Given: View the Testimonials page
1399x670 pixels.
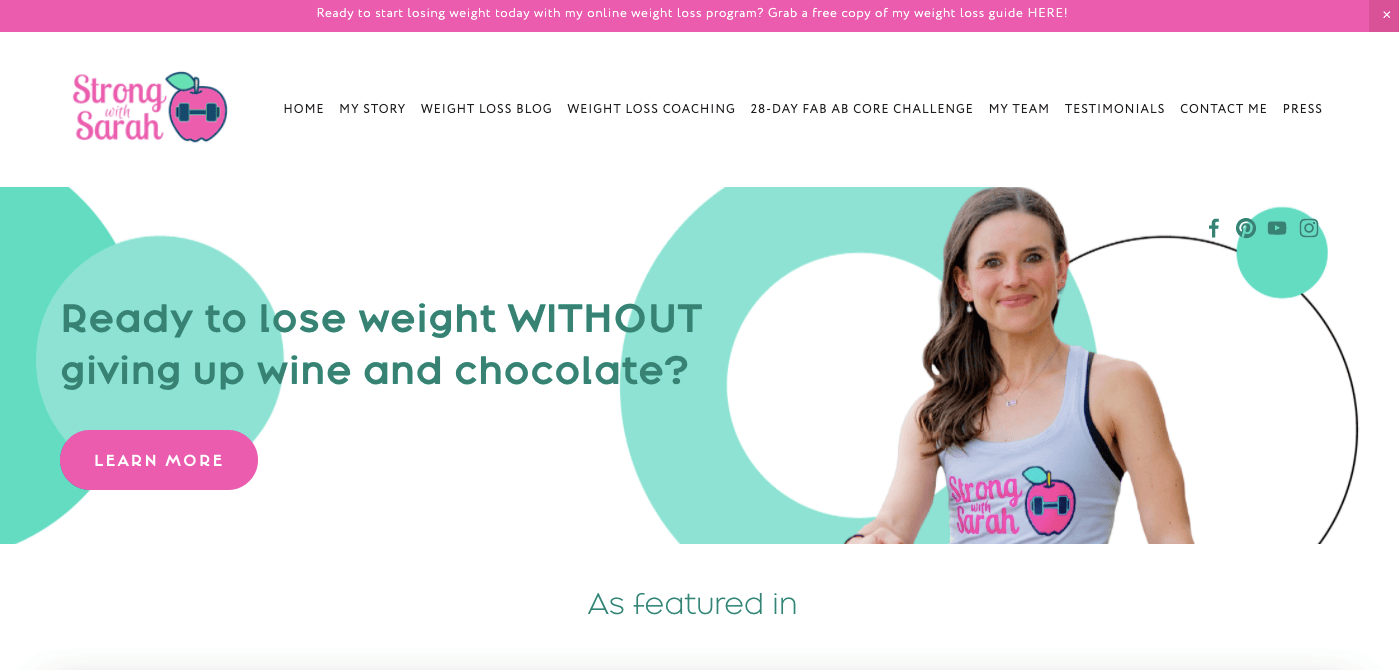Looking at the screenshot, I should pos(1115,109).
